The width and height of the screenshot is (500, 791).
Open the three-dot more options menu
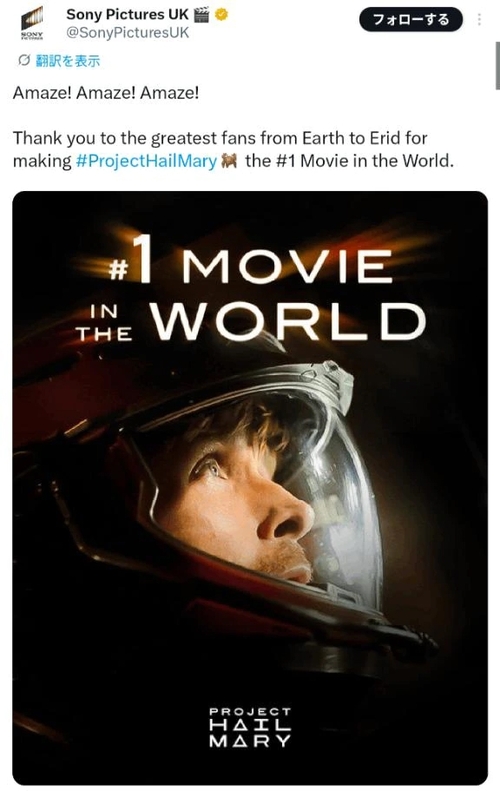[479, 20]
